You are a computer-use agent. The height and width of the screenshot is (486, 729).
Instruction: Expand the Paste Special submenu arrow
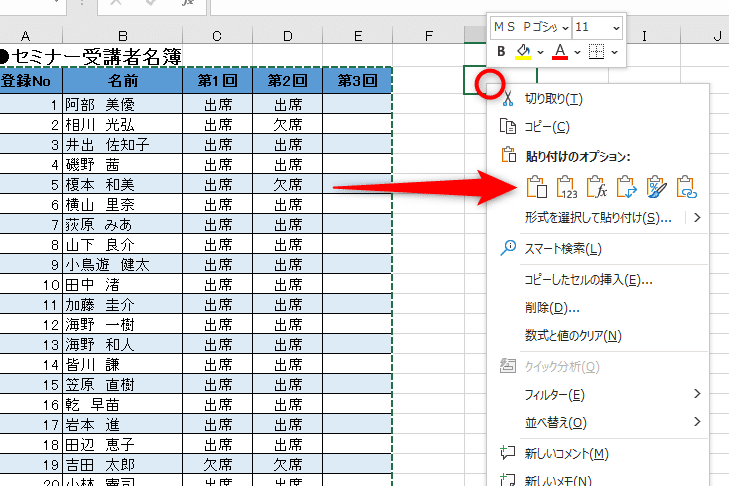(x=696, y=217)
